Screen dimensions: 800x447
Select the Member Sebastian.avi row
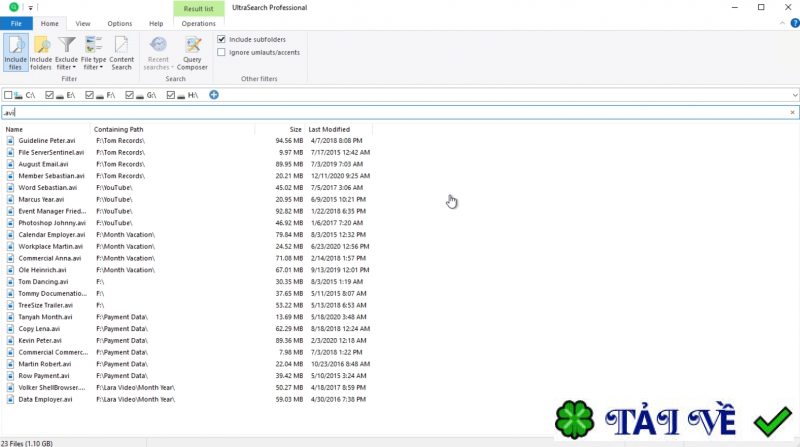188,176
